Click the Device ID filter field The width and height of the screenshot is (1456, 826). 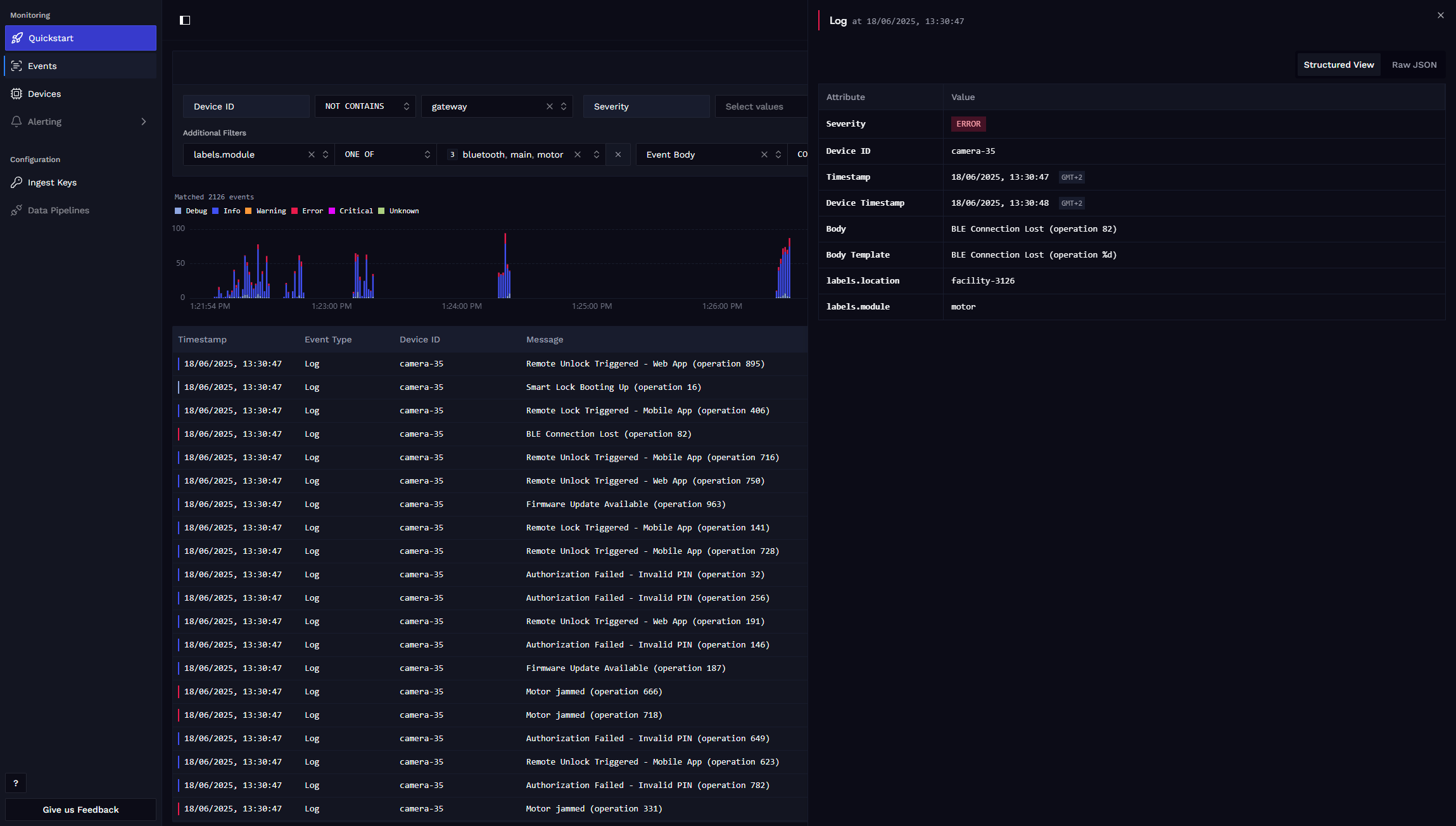pos(246,106)
